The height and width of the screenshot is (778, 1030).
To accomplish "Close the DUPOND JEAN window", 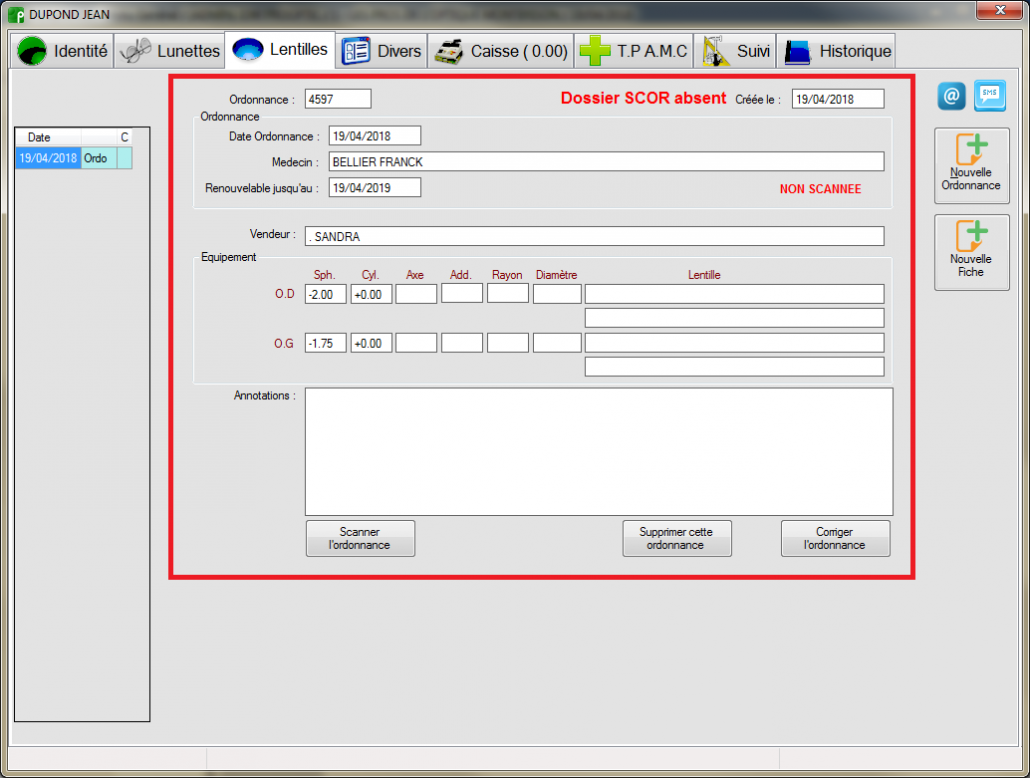I will point(1000,10).
